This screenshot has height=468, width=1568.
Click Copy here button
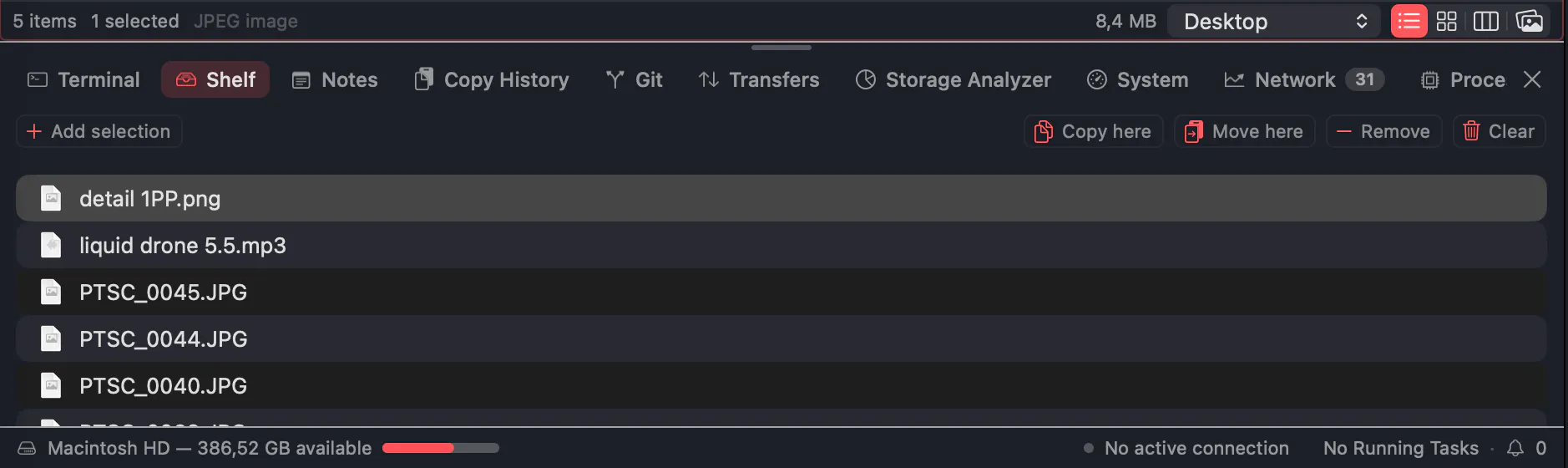[x=1094, y=131]
